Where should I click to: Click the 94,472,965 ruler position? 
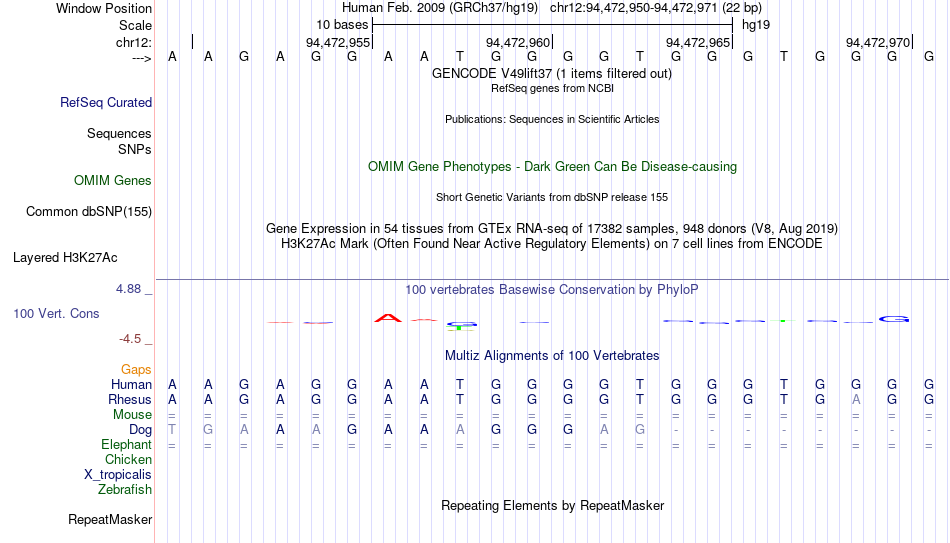point(698,42)
